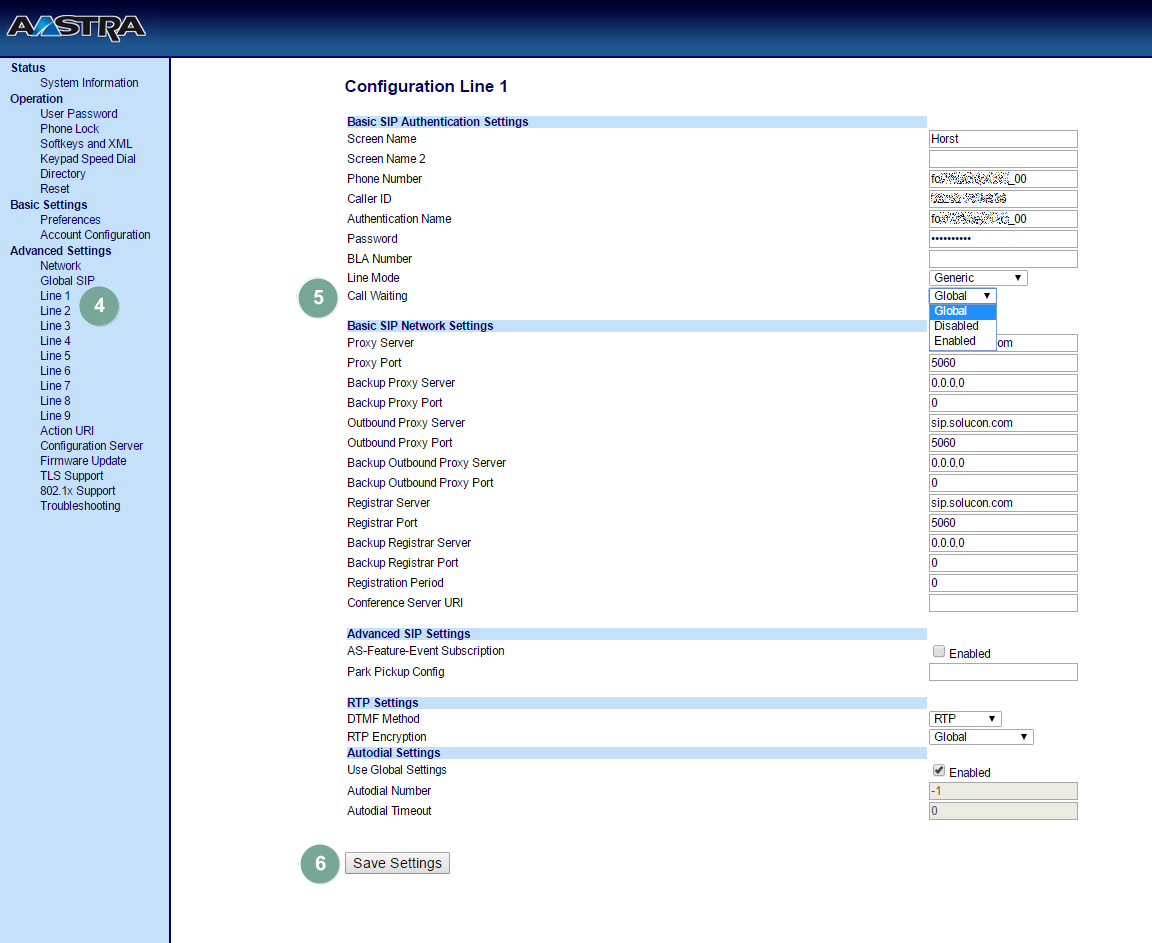1152x943 pixels.
Task: Click the step 4 circle marker
Action: click(99, 306)
